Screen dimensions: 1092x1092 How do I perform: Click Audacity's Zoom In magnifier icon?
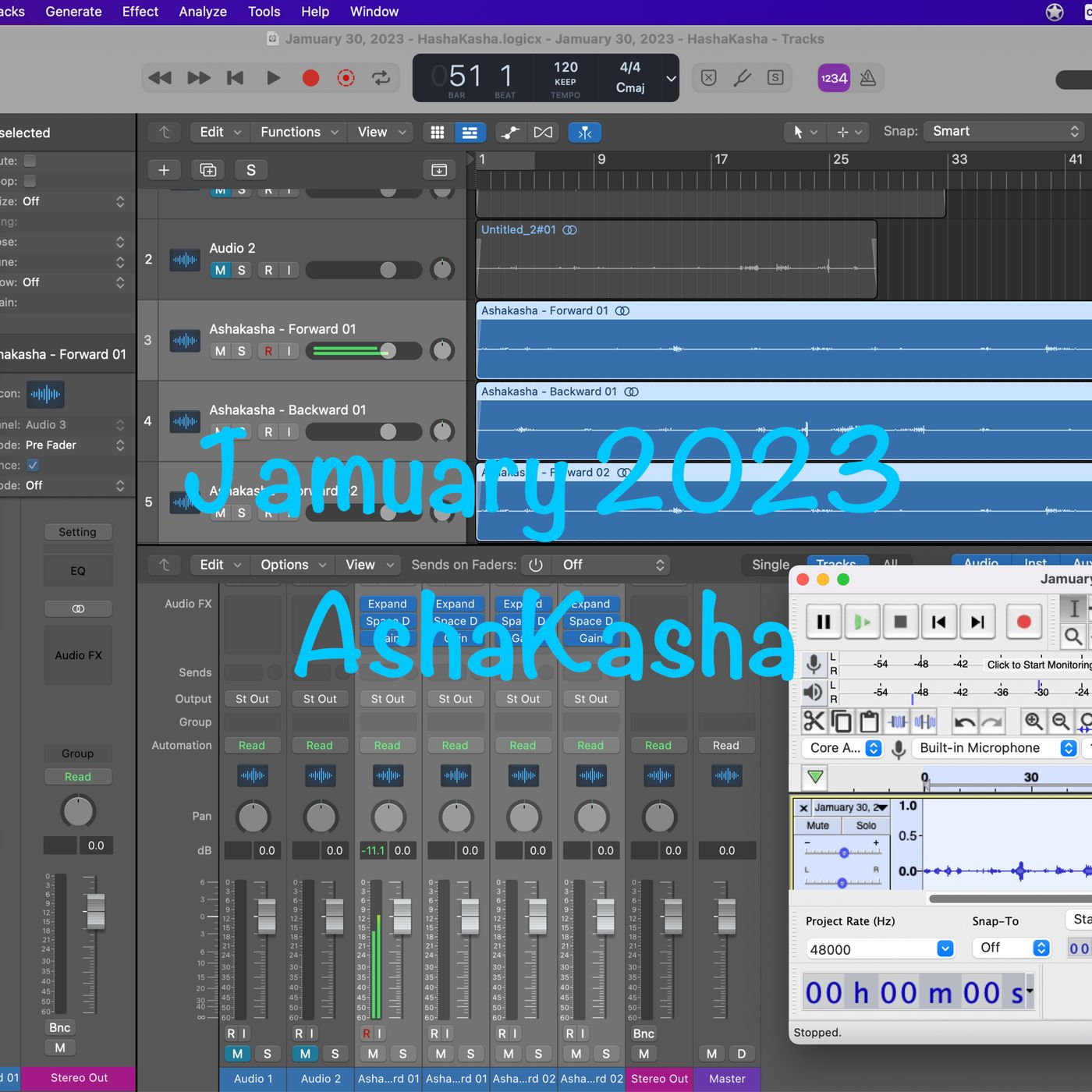pos(1034,721)
